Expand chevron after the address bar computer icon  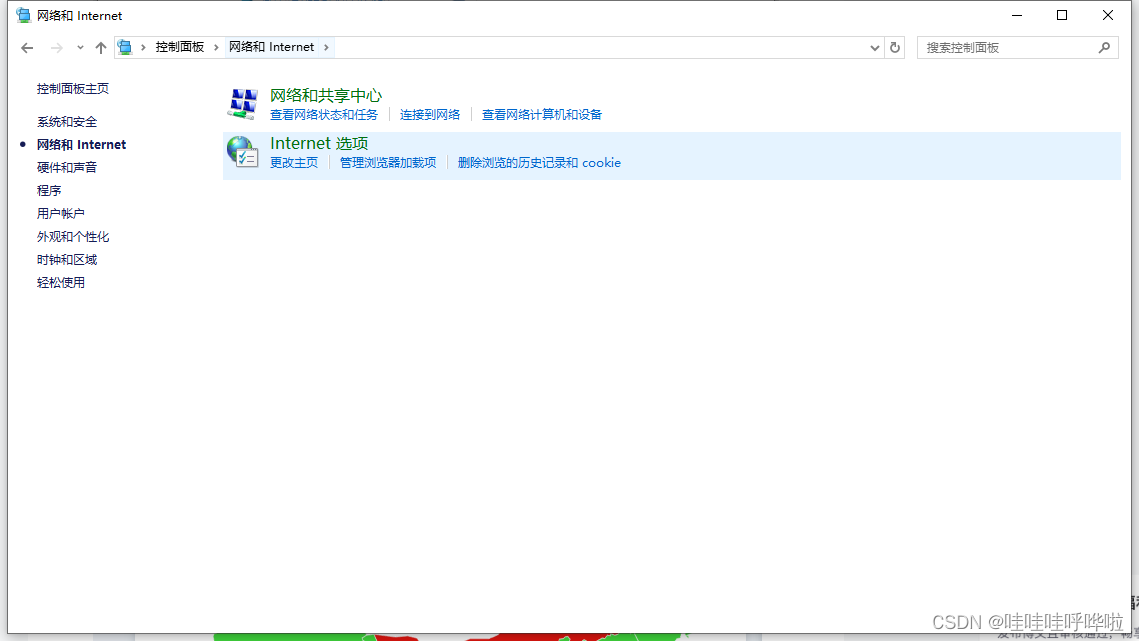tap(143, 47)
